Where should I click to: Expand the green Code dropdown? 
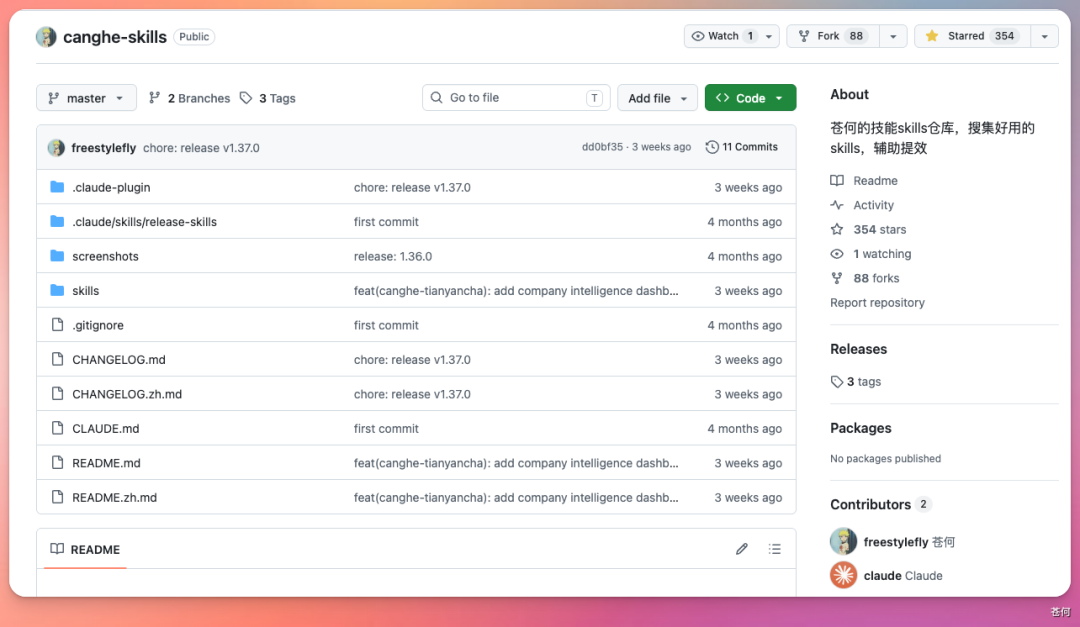[750, 98]
